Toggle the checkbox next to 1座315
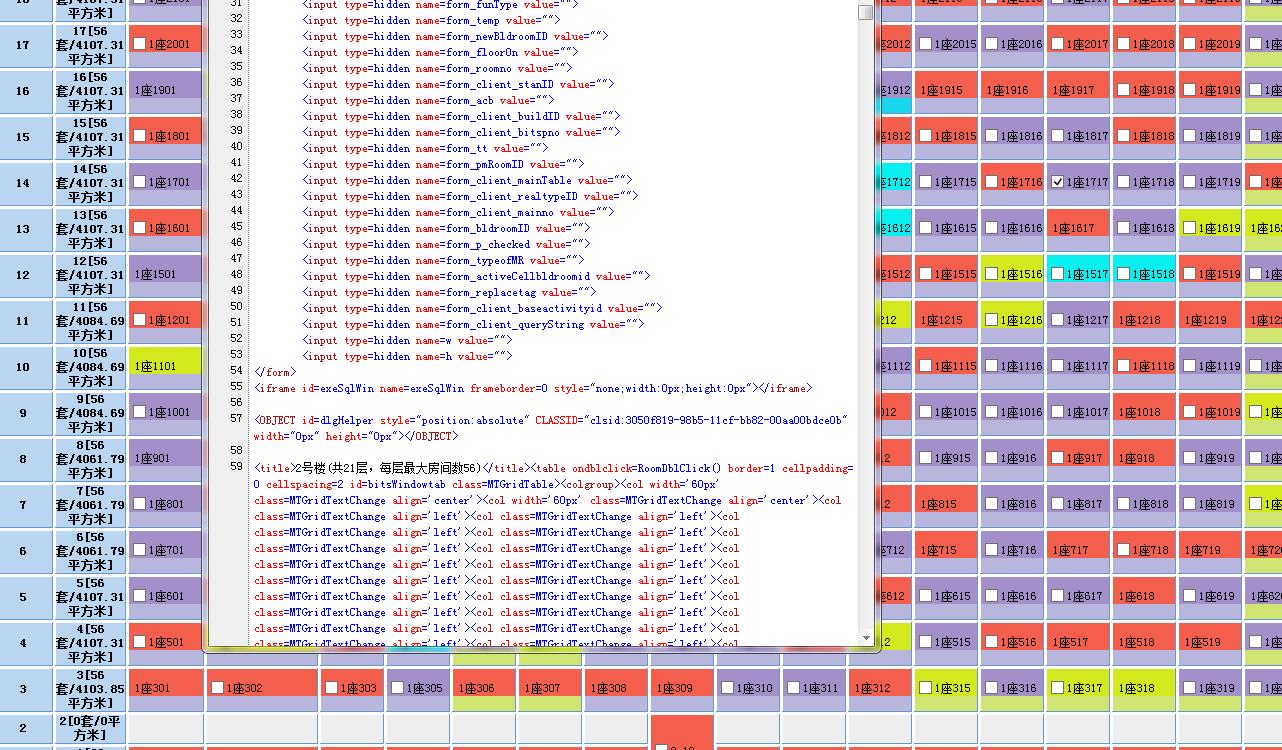The image size is (1282, 750). tap(926, 688)
